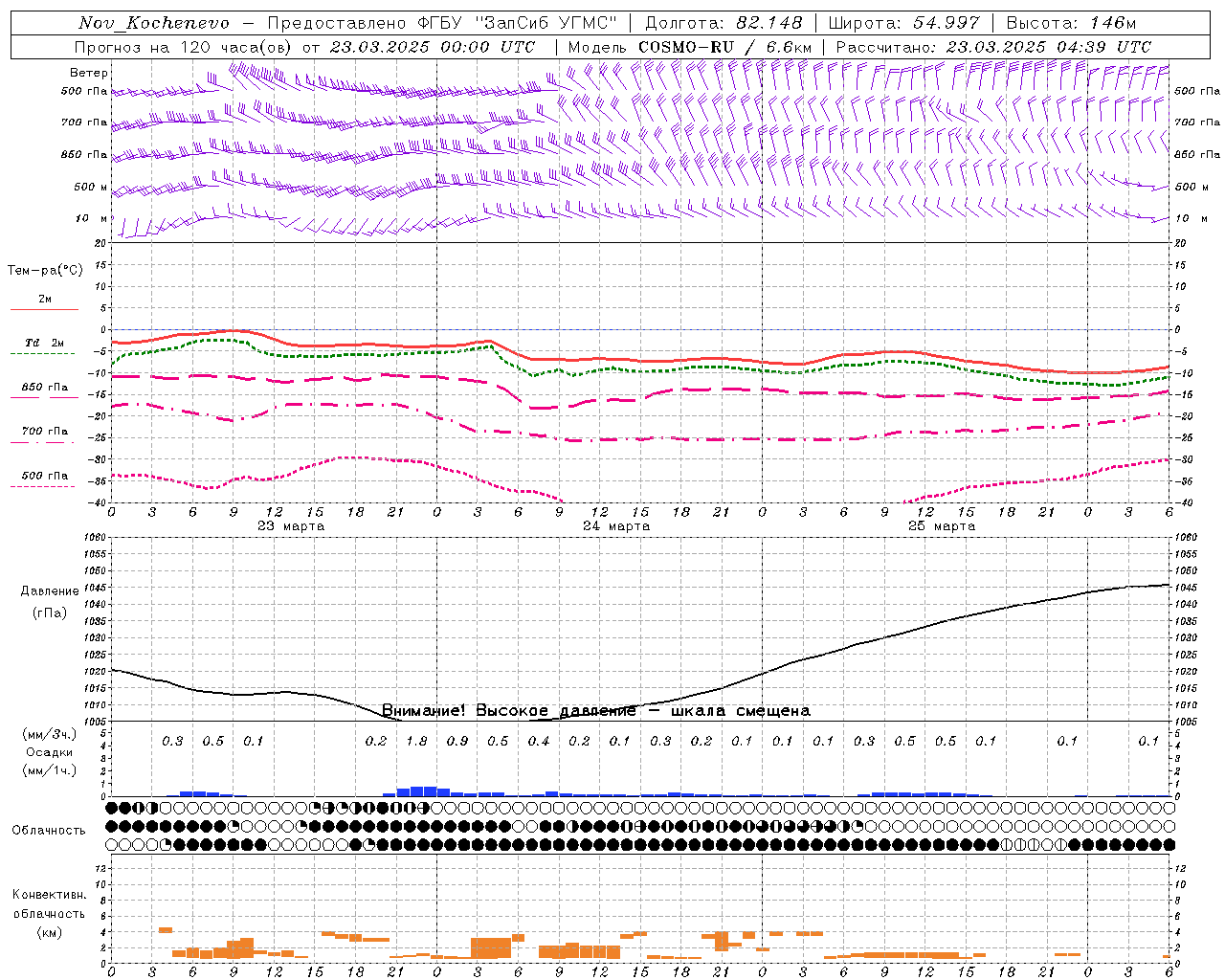Click the "23 марта" date label
The image size is (1225, 980).
291,526
